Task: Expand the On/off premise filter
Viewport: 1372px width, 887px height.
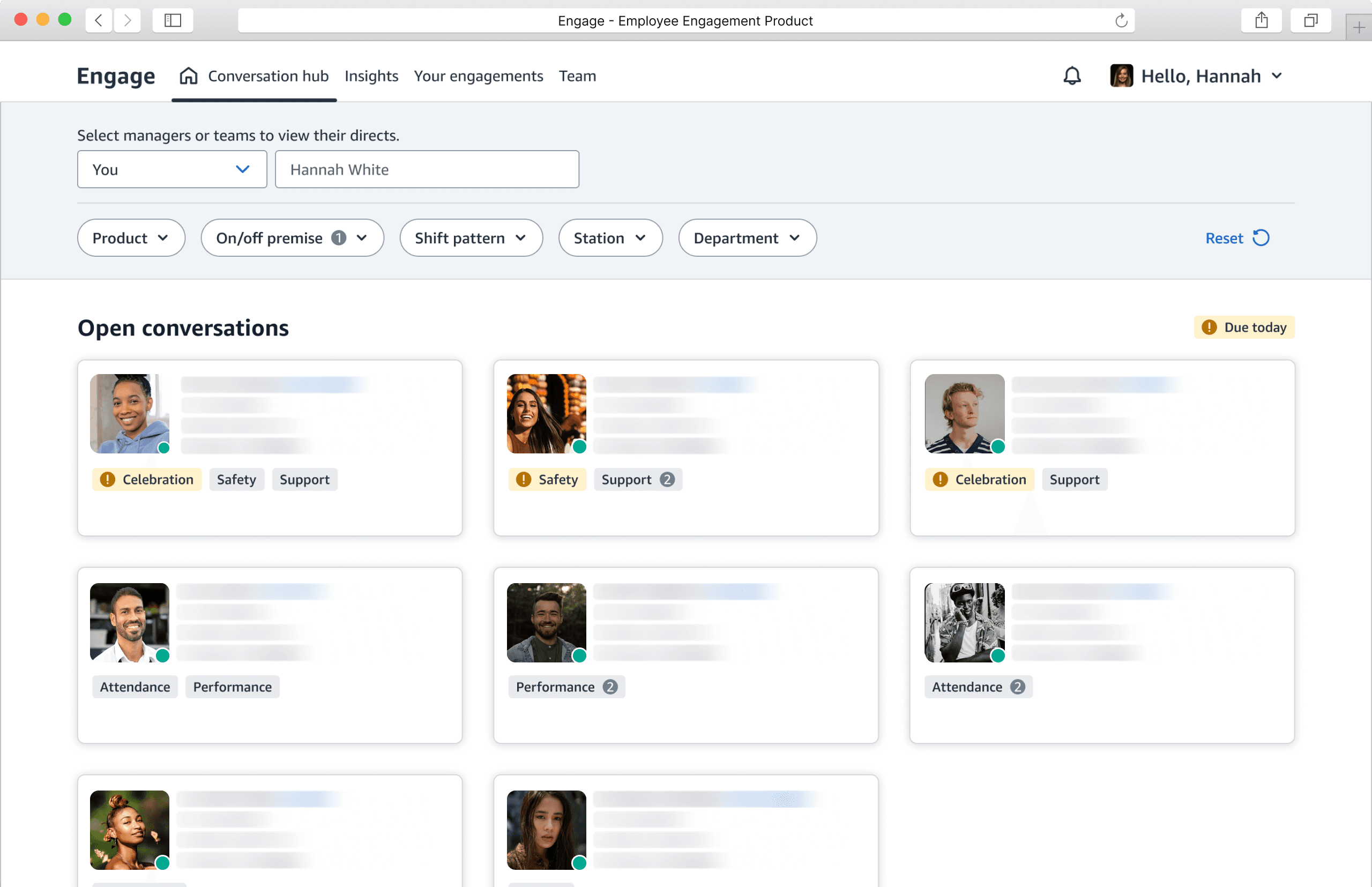Action: [292, 238]
